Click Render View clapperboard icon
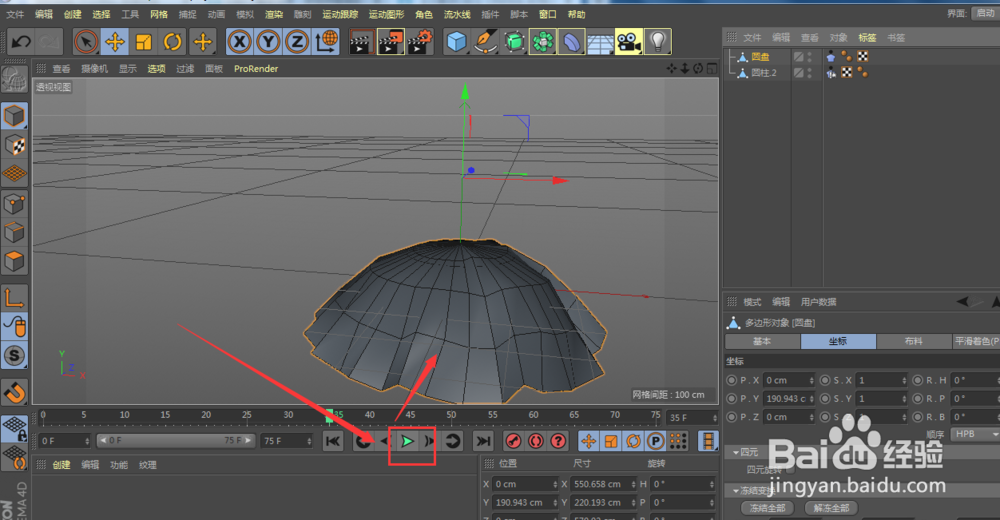The height and width of the screenshot is (520, 1000). click(362, 42)
